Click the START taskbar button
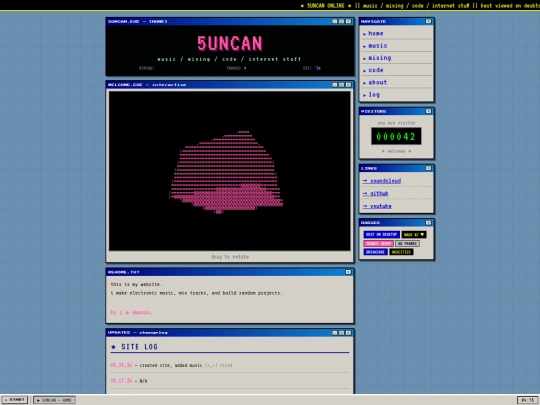This screenshot has height=405, width=540. click(x=14, y=400)
